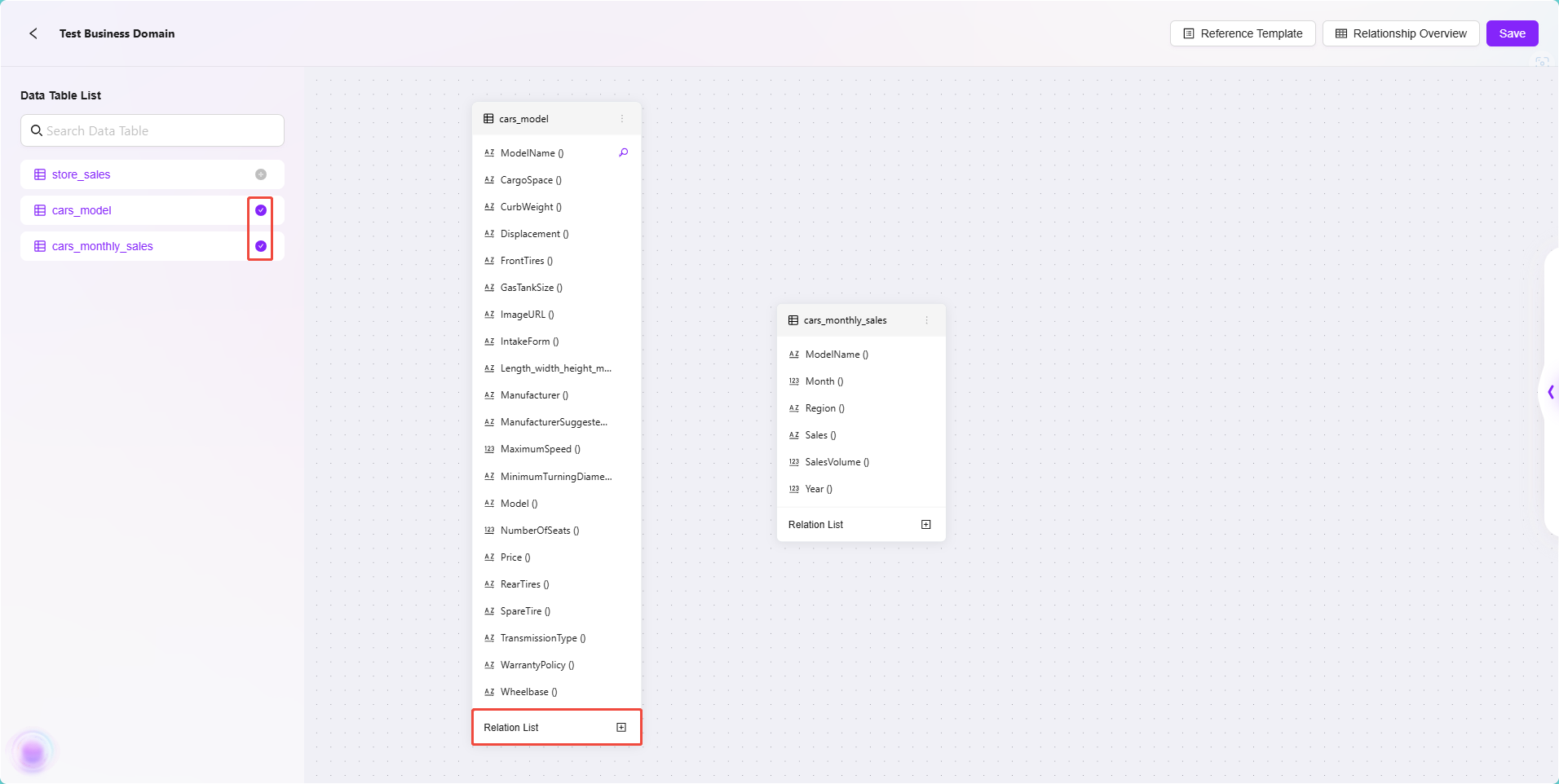Uncheck the cars_monthly_sales table checkmark
The height and width of the screenshot is (784, 1559).
pyautogui.click(x=261, y=246)
